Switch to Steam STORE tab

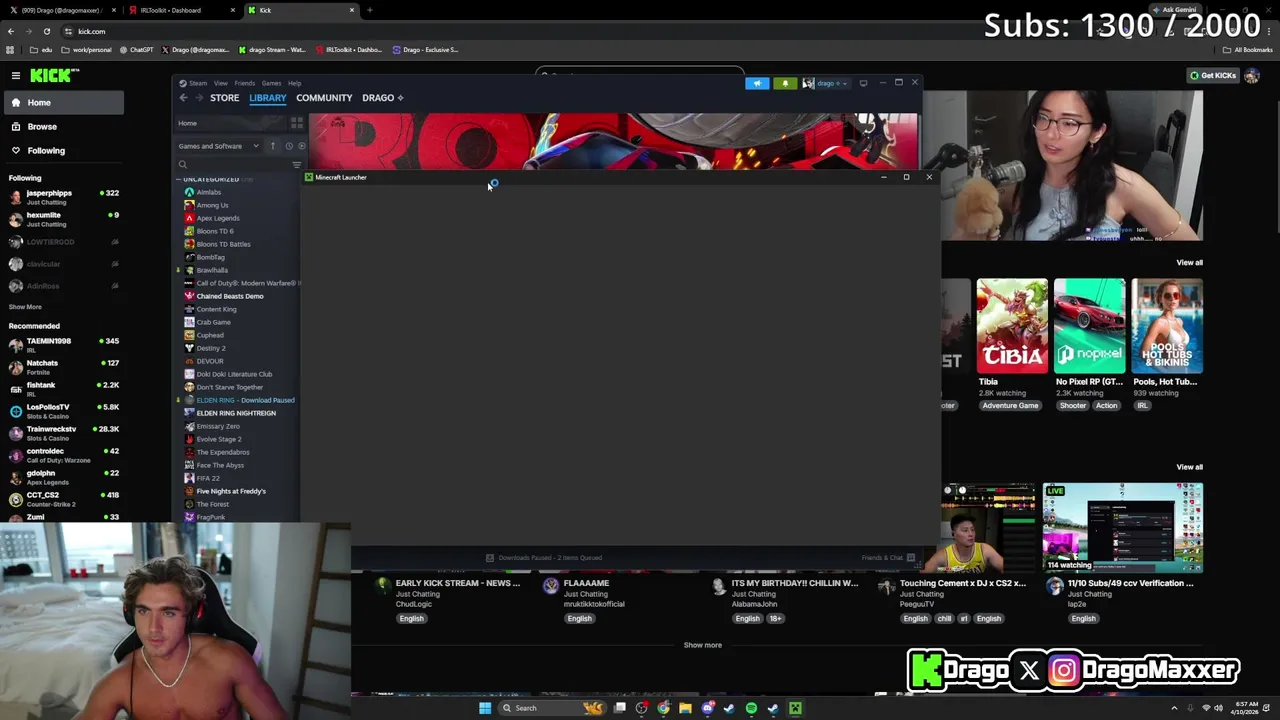tap(224, 98)
